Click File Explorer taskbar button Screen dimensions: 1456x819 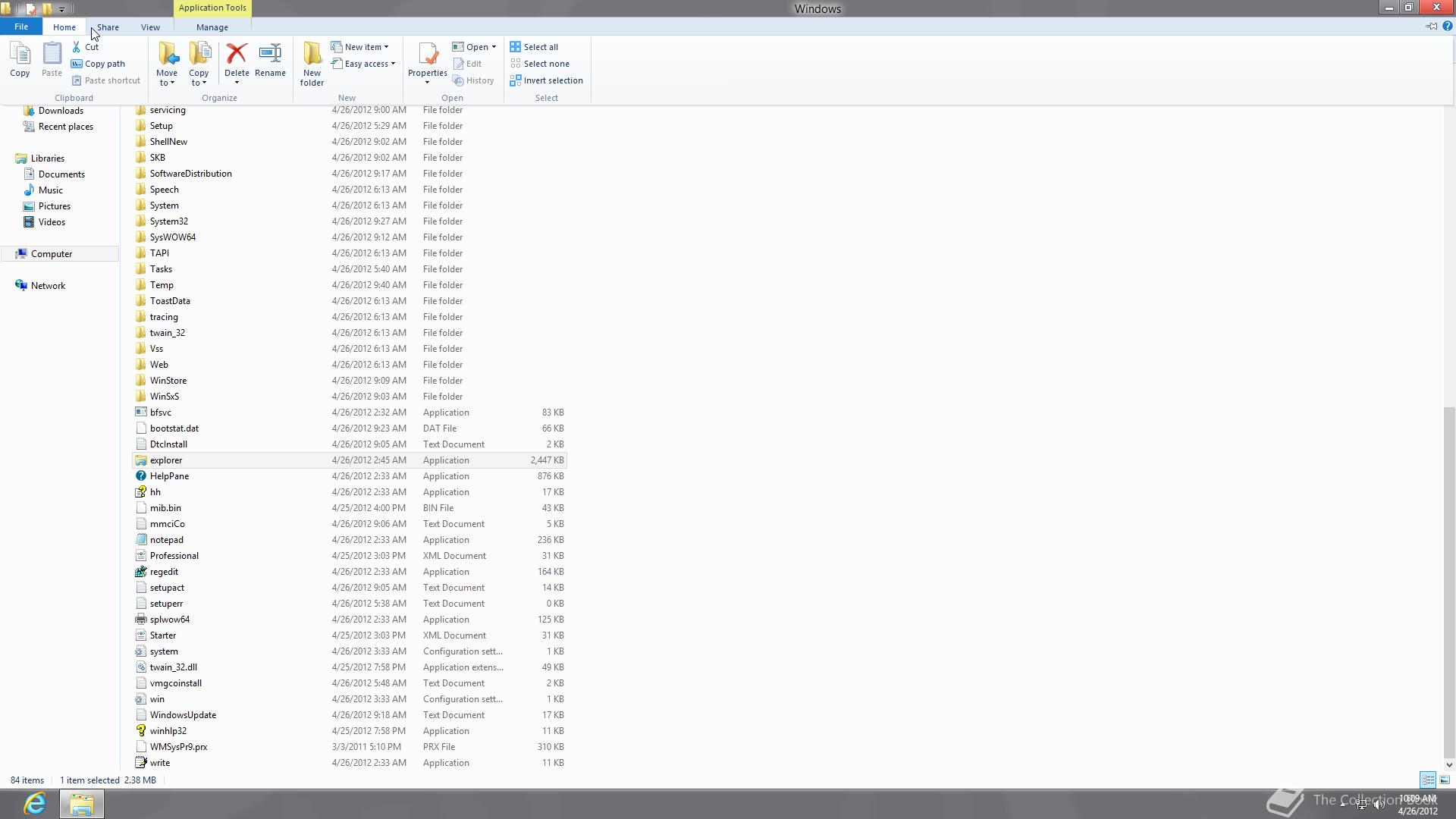click(81, 804)
